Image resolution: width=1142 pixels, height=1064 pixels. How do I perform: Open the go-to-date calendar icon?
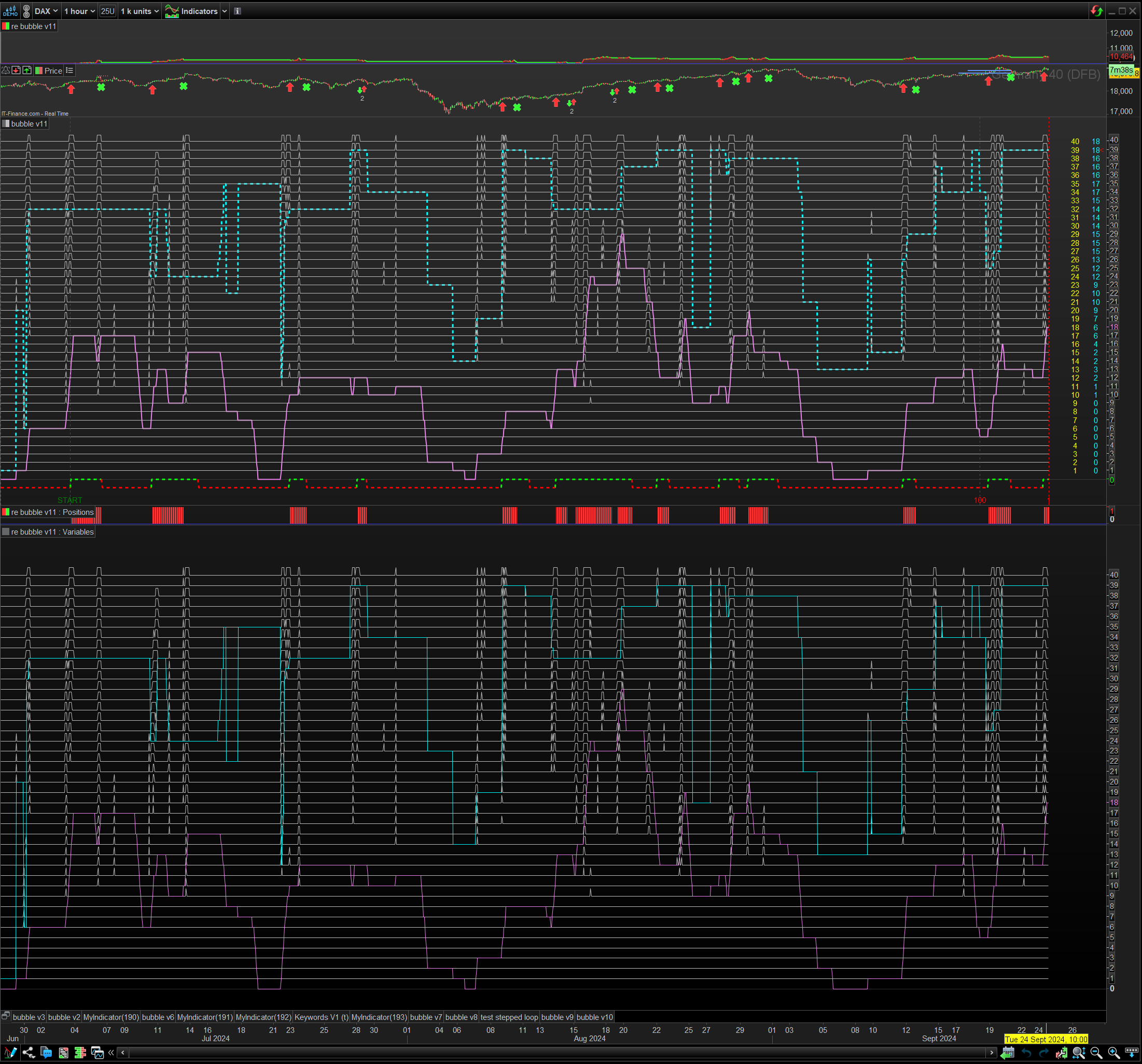(1008, 1053)
